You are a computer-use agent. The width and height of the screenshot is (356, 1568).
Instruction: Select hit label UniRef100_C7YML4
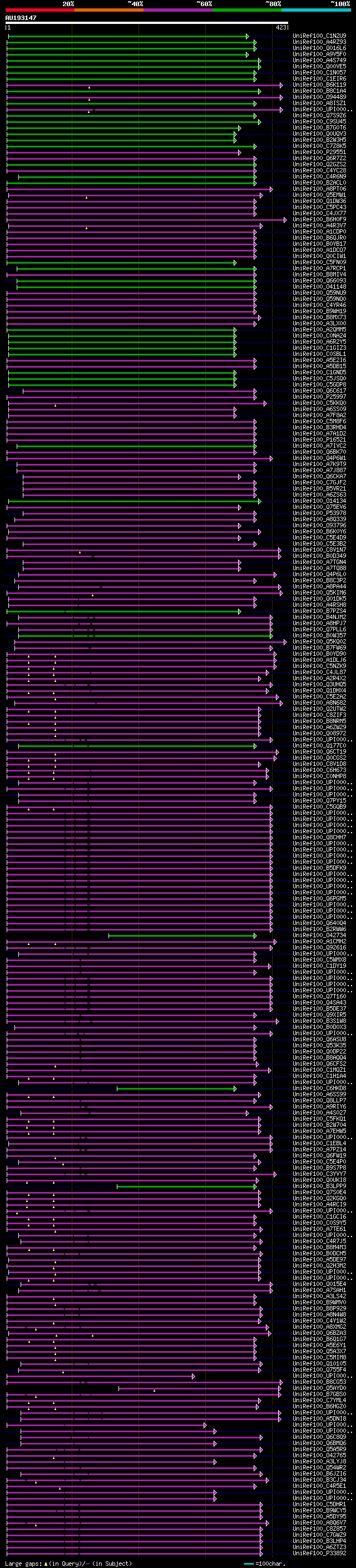coord(319,1400)
